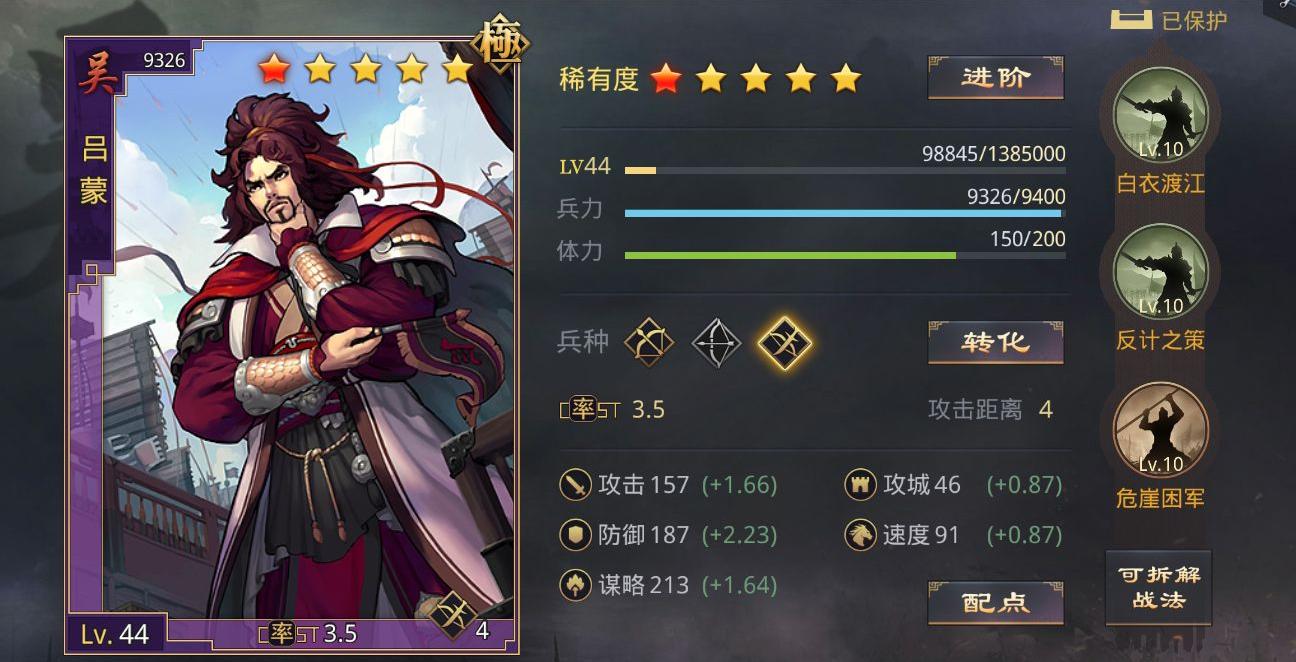
Task: Click the LV44 experience progress bar
Action: point(845,171)
